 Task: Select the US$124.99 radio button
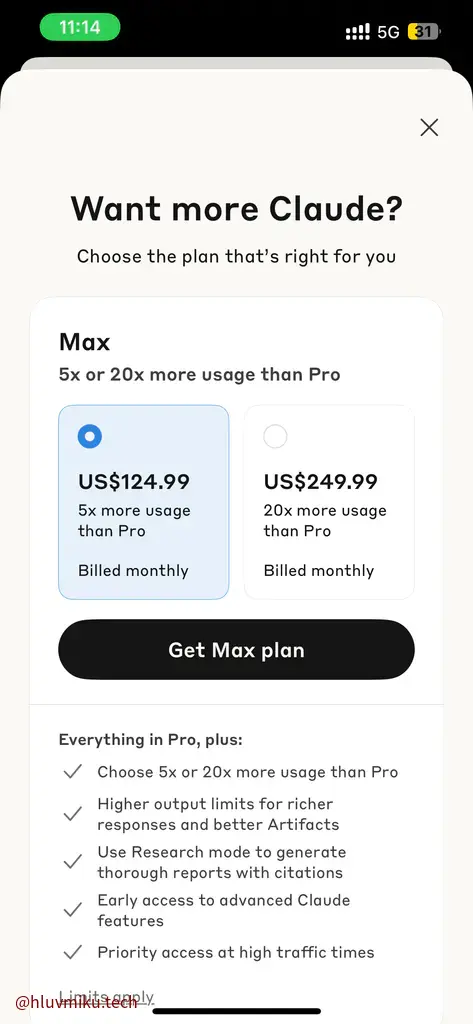pos(90,436)
